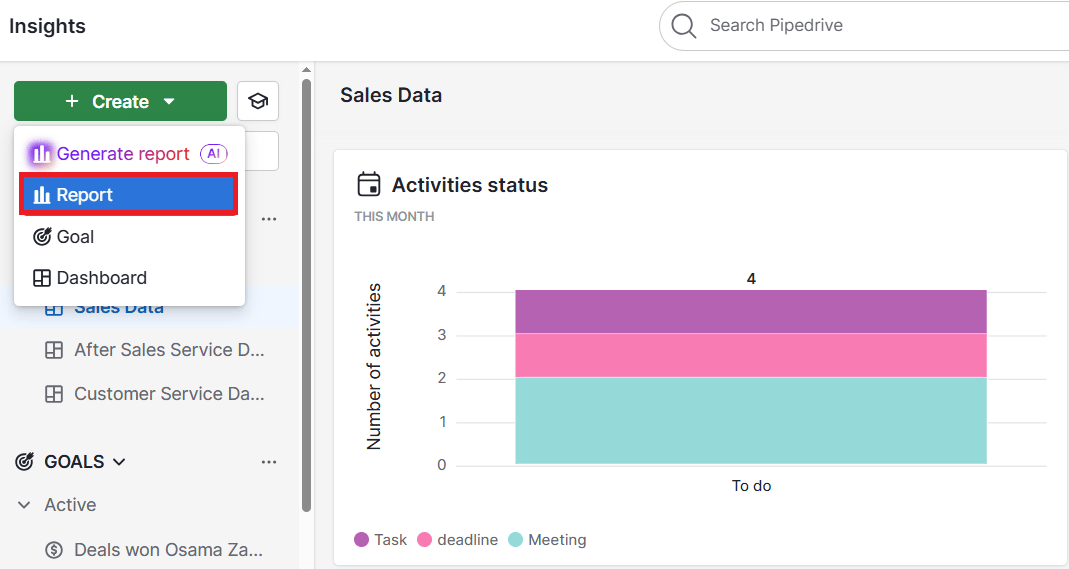The width and height of the screenshot is (1069, 569).
Task: Click the teal Meeting bar segment
Action: [x=751, y=420]
